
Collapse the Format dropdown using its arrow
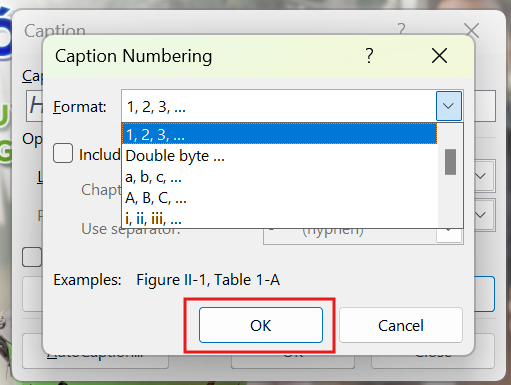[x=449, y=106]
